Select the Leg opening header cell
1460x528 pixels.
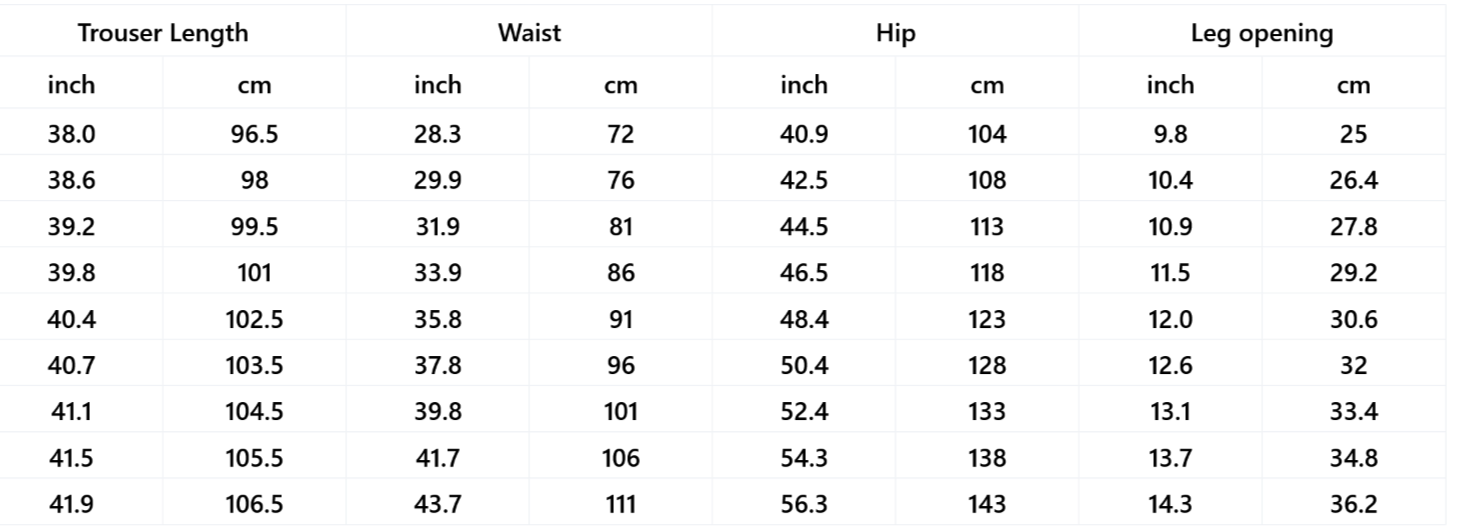coord(1261,33)
